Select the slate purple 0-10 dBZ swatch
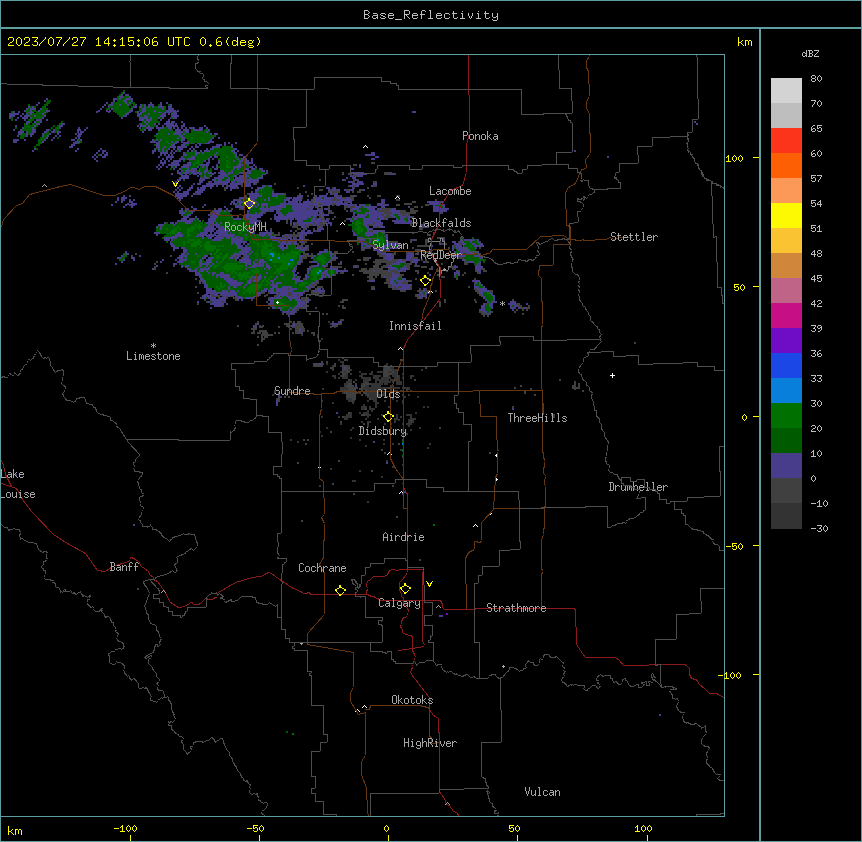Image resolution: width=862 pixels, height=842 pixels. (786, 466)
